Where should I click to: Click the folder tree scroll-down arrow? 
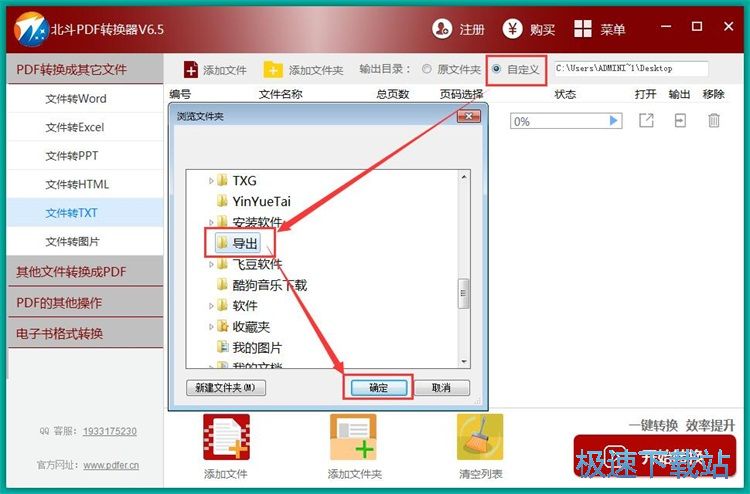coord(463,362)
